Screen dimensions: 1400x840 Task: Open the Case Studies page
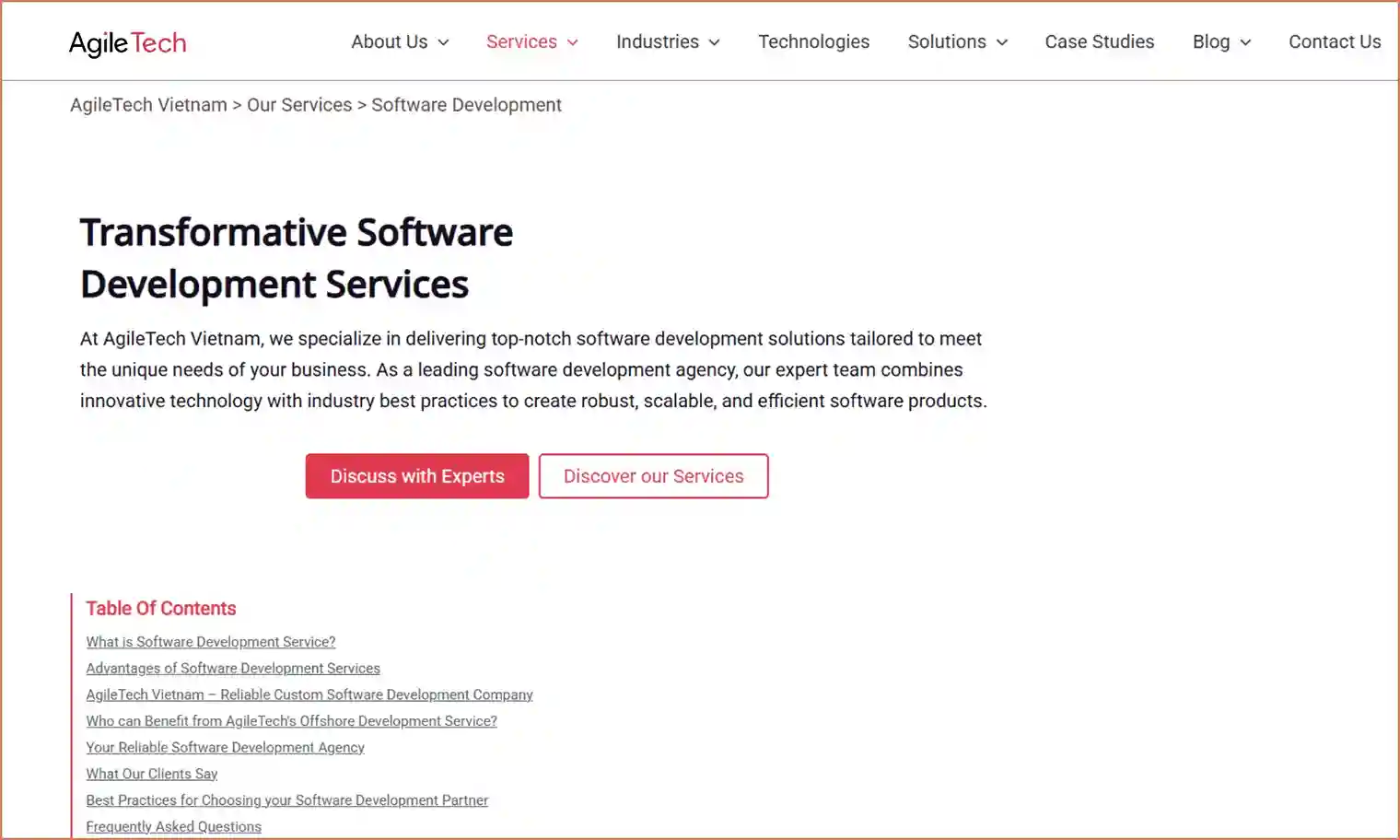pos(1099,41)
